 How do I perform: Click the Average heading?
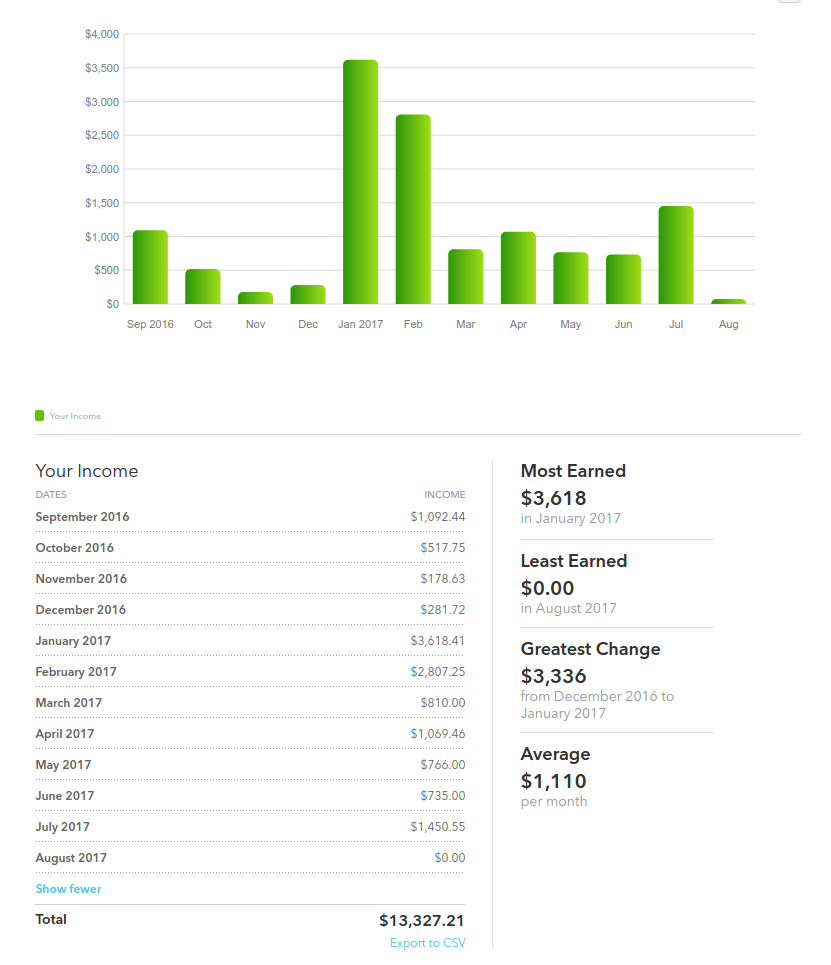tap(555, 755)
